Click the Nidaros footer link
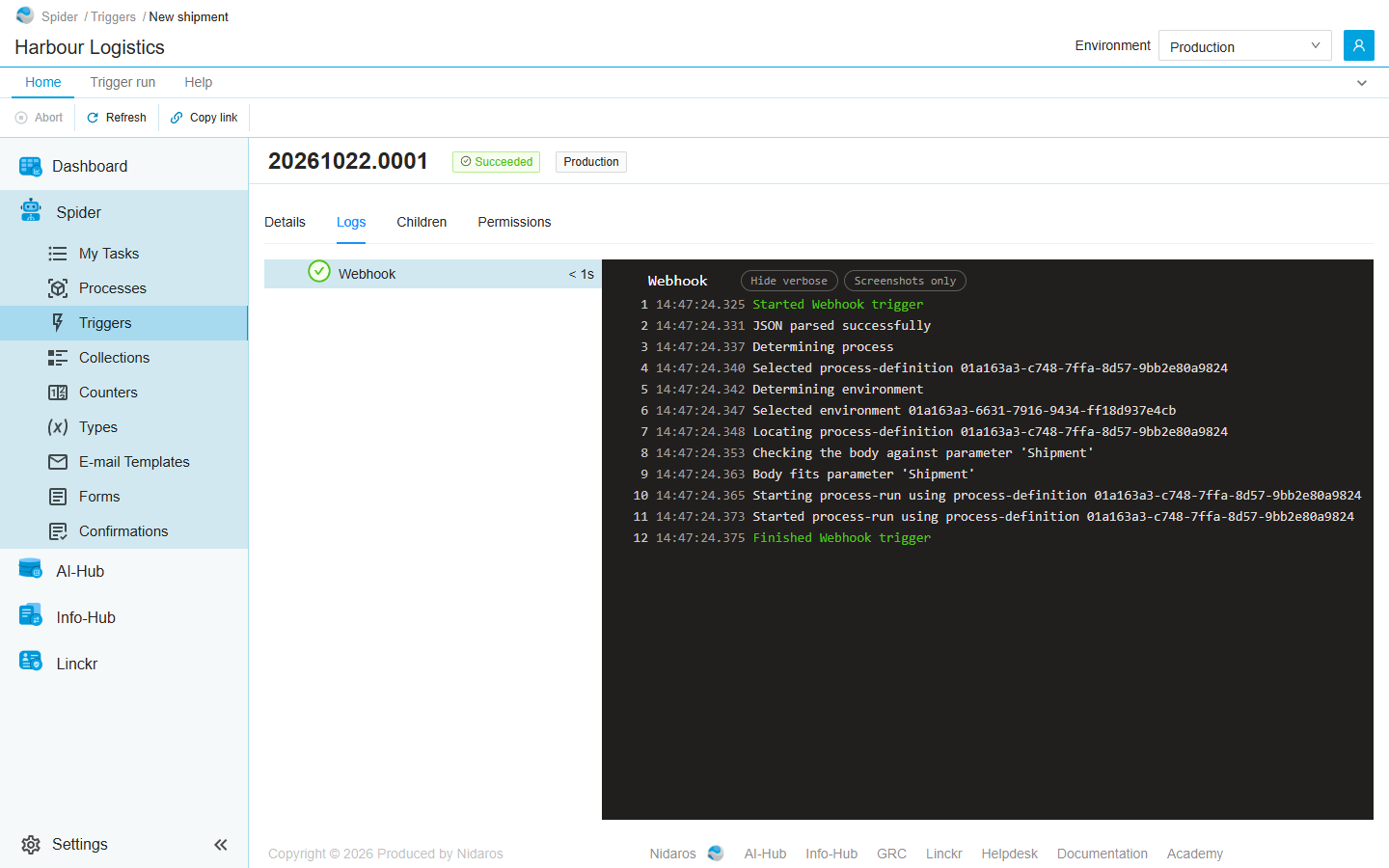1389x868 pixels. 673,854
